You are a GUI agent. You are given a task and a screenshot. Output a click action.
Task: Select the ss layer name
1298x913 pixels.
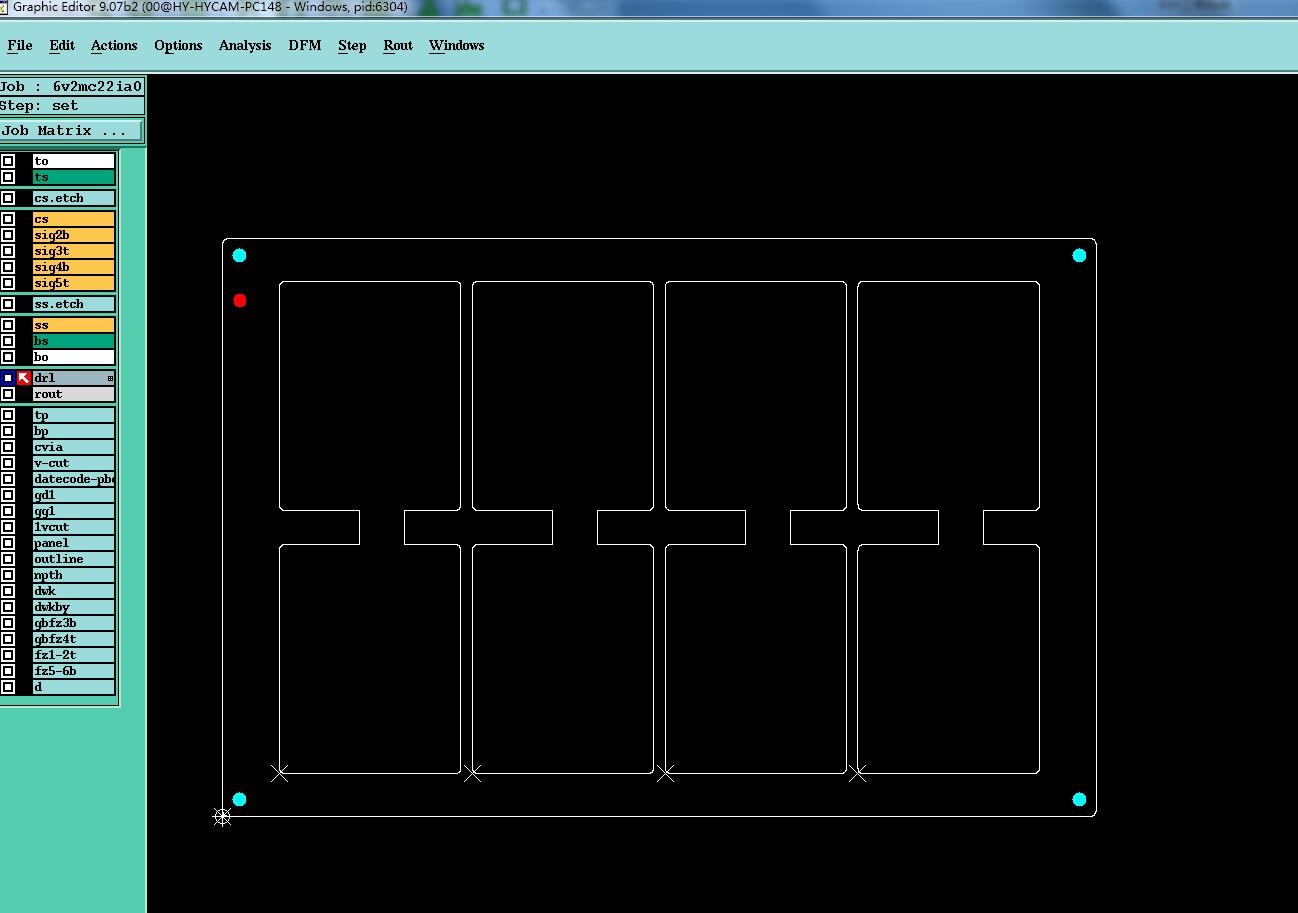[x=74, y=325]
